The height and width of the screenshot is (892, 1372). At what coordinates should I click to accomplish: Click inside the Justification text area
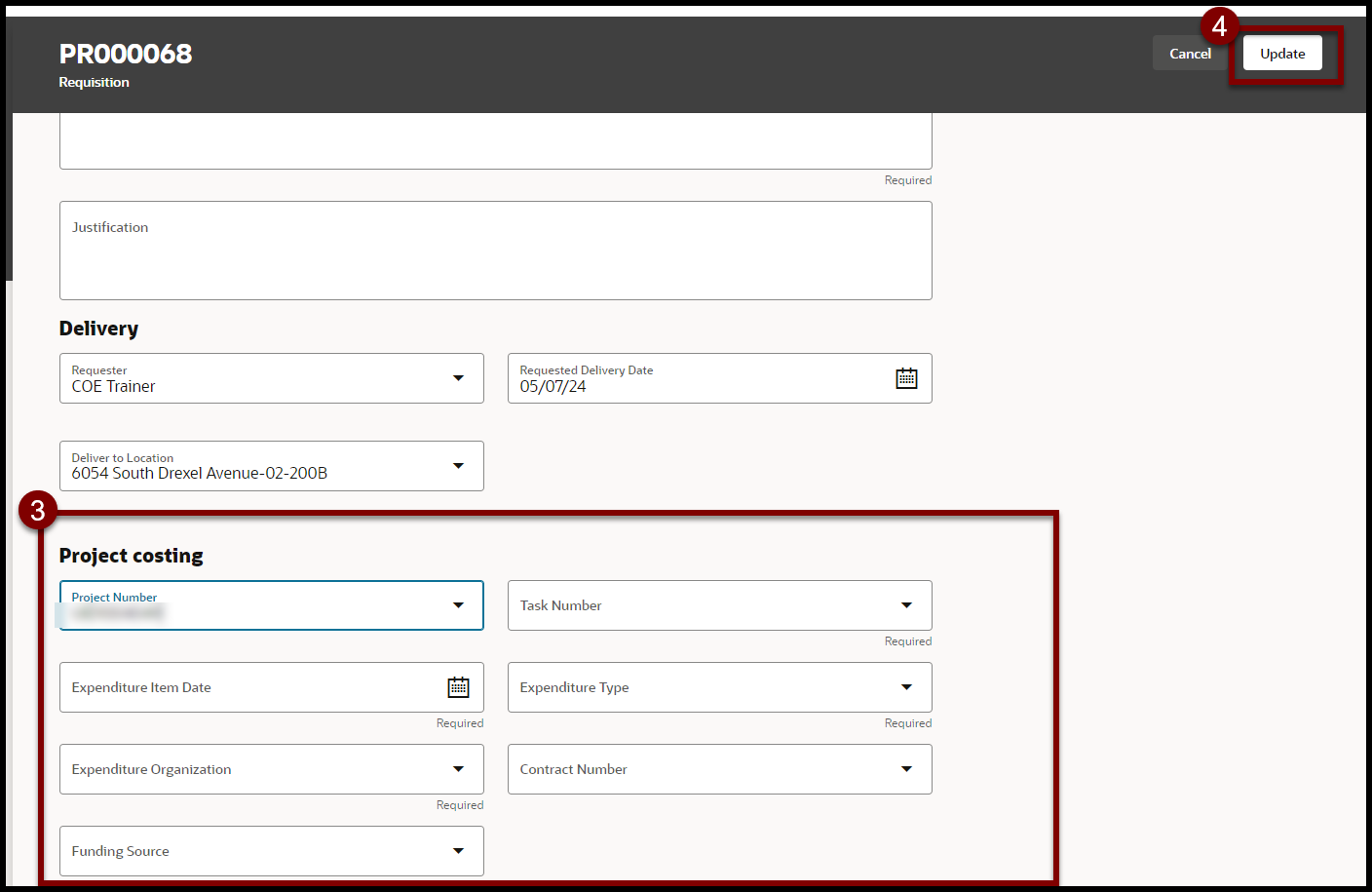tap(495, 258)
